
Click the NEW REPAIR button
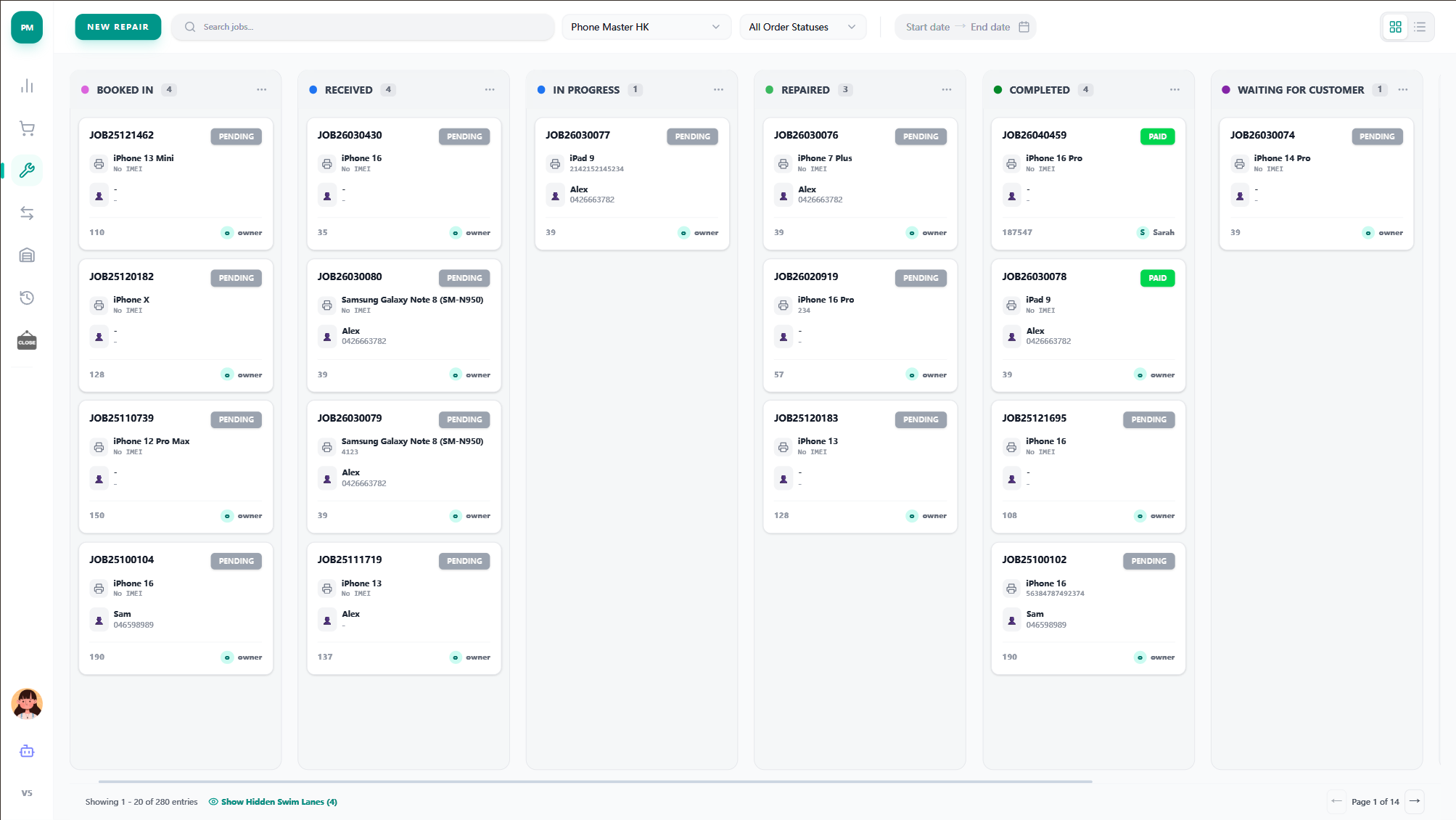pyautogui.click(x=118, y=26)
